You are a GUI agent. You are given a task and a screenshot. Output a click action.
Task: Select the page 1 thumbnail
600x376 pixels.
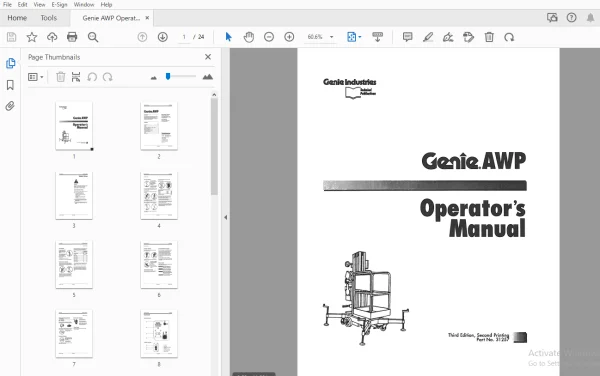74,126
